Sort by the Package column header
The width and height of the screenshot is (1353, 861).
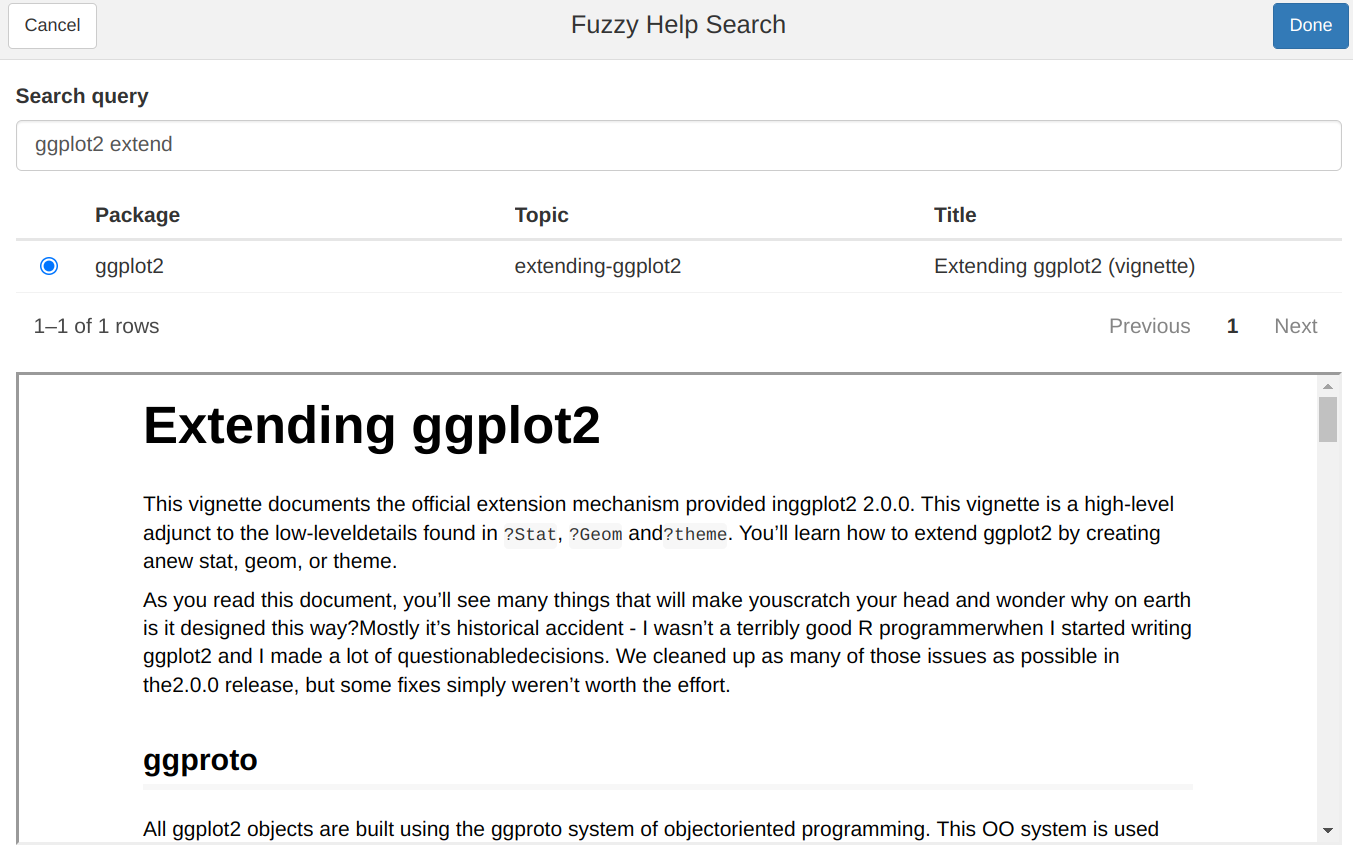(137, 215)
